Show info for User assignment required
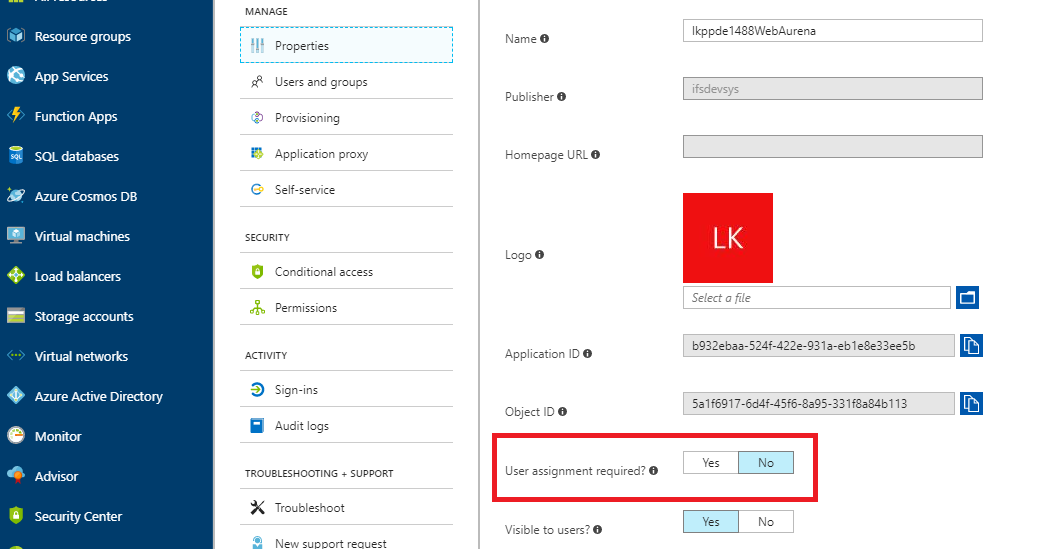 point(653,471)
